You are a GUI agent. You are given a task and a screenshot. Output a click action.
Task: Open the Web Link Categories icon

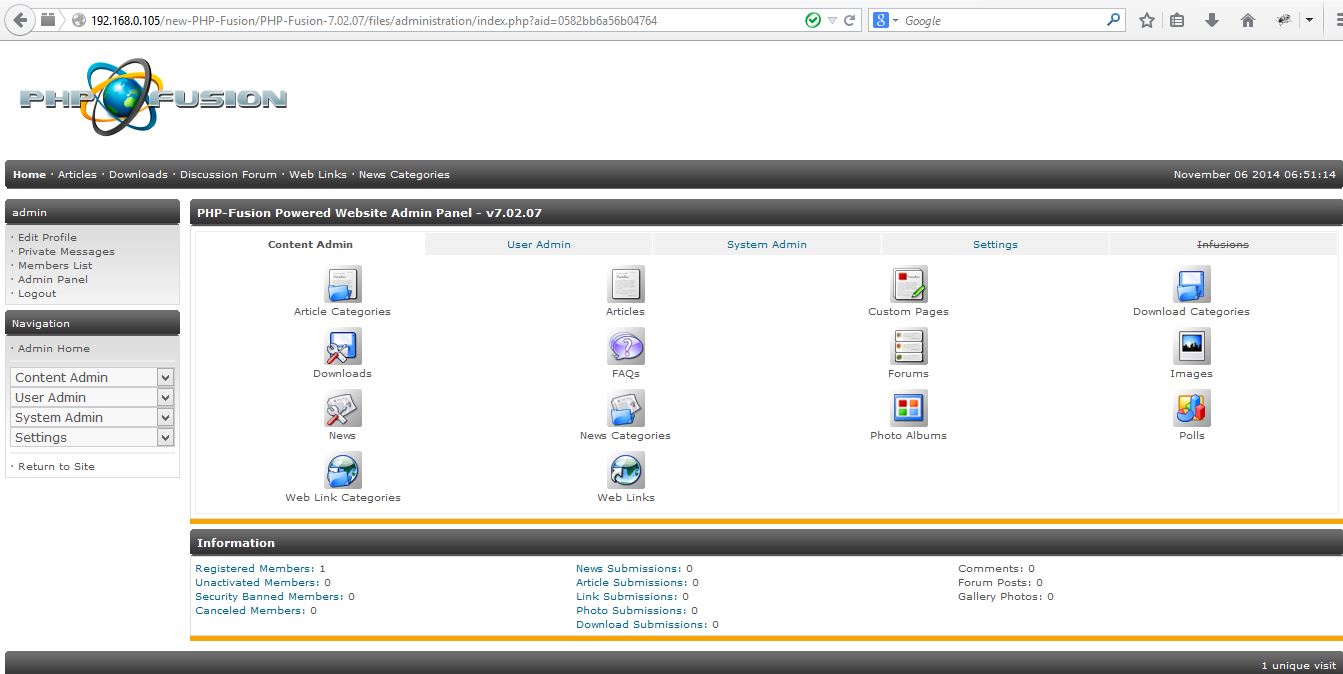coord(342,470)
